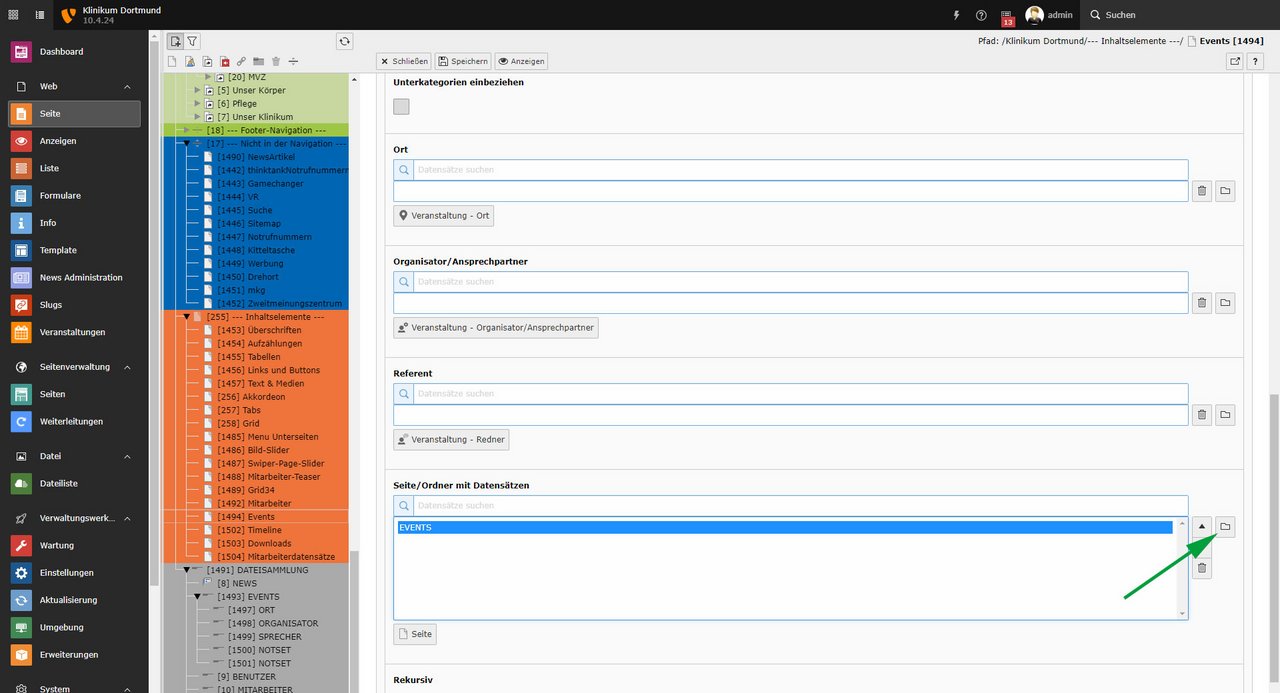Open the Dashboard module icon
Image resolution: width=1280 pixels, height=693 pixels.
coord(21,52)
